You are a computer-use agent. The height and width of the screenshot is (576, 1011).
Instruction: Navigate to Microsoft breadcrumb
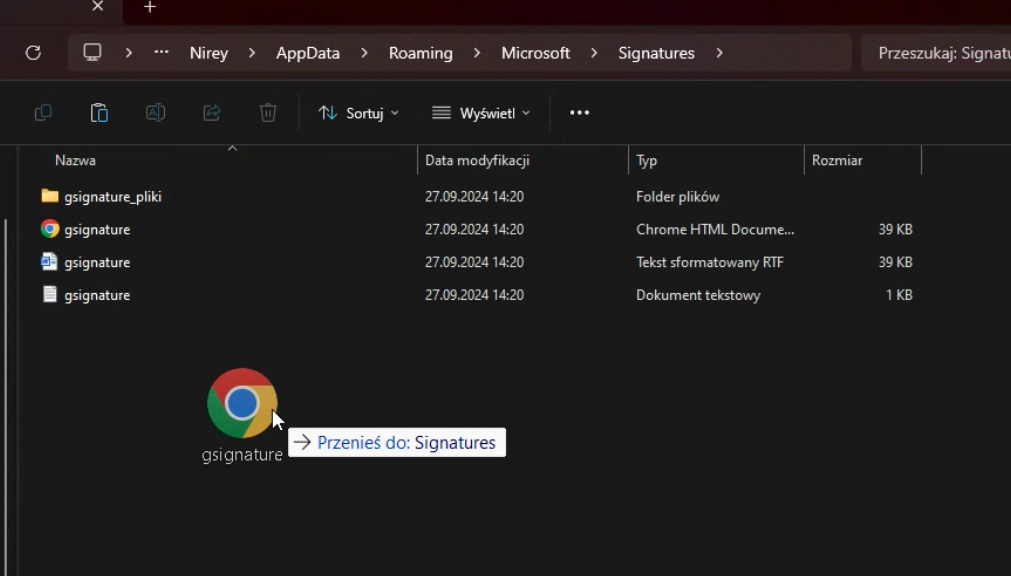click(x=536, y=53)
